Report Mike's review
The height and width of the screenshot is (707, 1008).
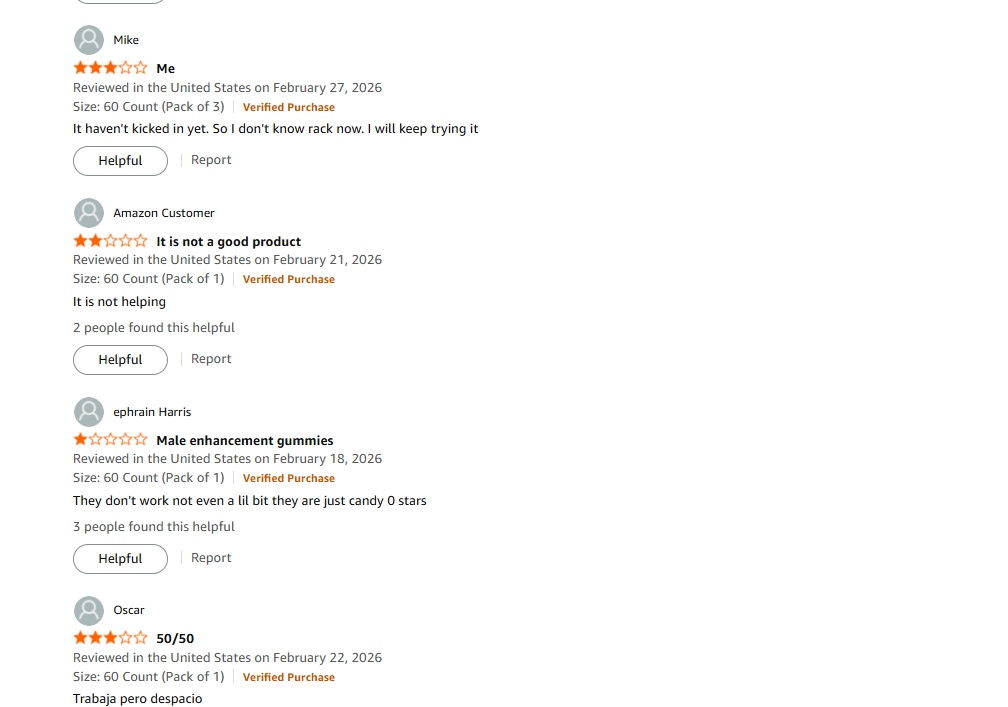(211, 160)
